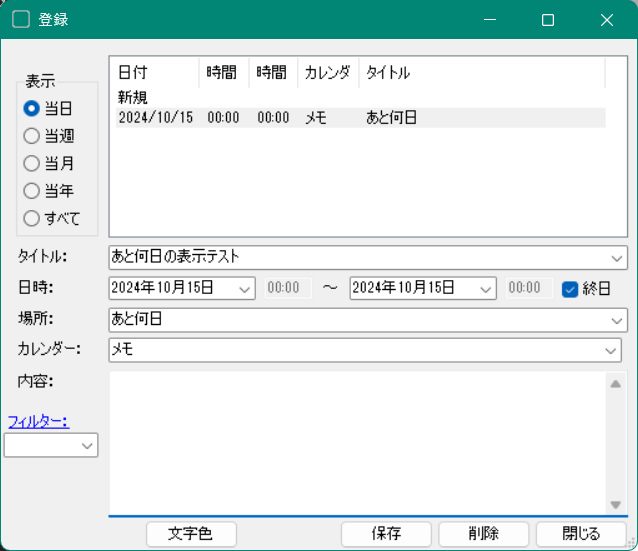Image resolution: width=638 pixels, height=551 pixels.
Task: Choose the 当月 radio button
Action: [x=32, y=163]
